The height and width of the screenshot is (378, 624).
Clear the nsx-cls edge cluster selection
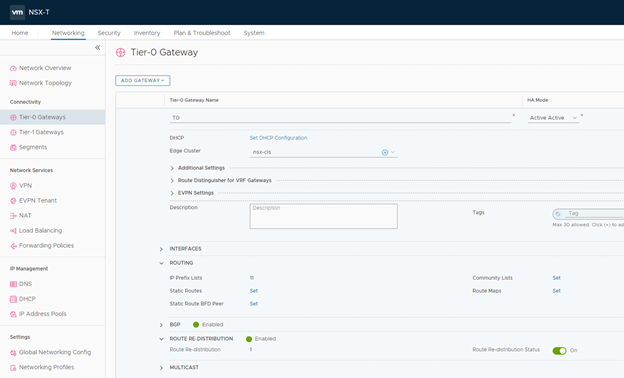click(x=385, y=152)
